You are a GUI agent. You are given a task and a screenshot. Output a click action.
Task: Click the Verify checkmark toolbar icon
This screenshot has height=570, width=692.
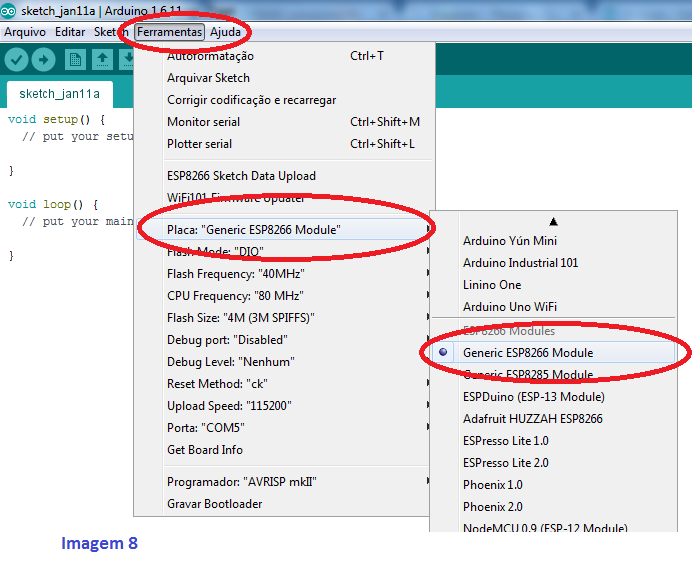(16, 59)
